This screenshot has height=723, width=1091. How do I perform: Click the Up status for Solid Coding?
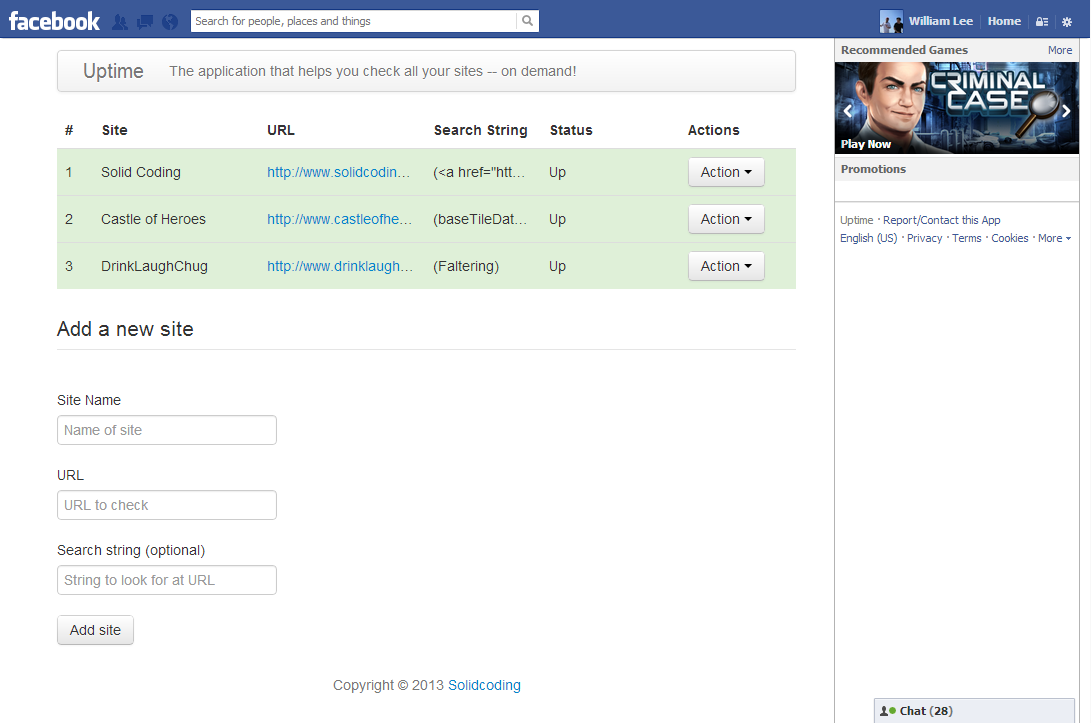click(557, 172)
